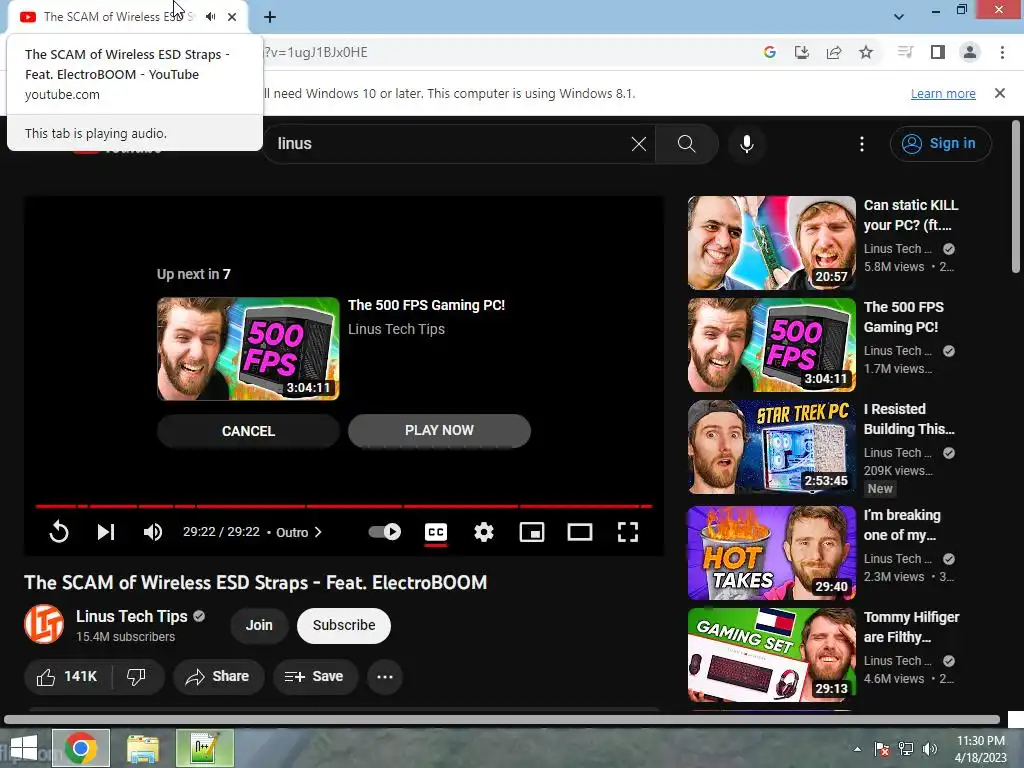Open Linus Tech Tips channel avatar

(x=44, y=624)
